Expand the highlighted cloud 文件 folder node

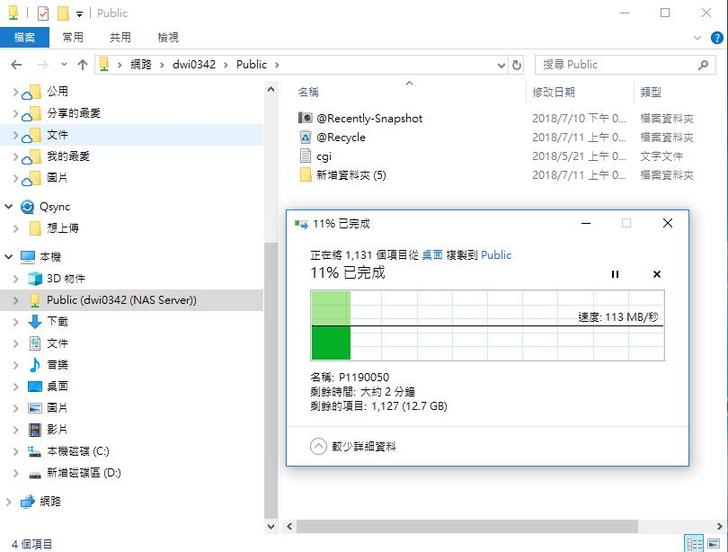point(15,135)
